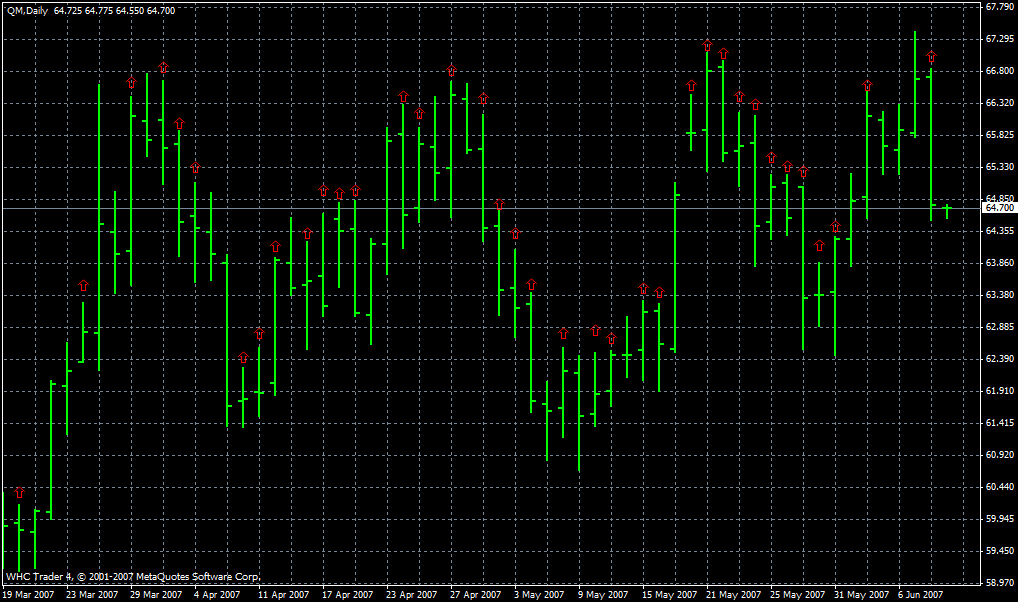Click the 66.800 price axis label
Viewport: 1018px width, 602px height.
click(x=1000, y=71)
